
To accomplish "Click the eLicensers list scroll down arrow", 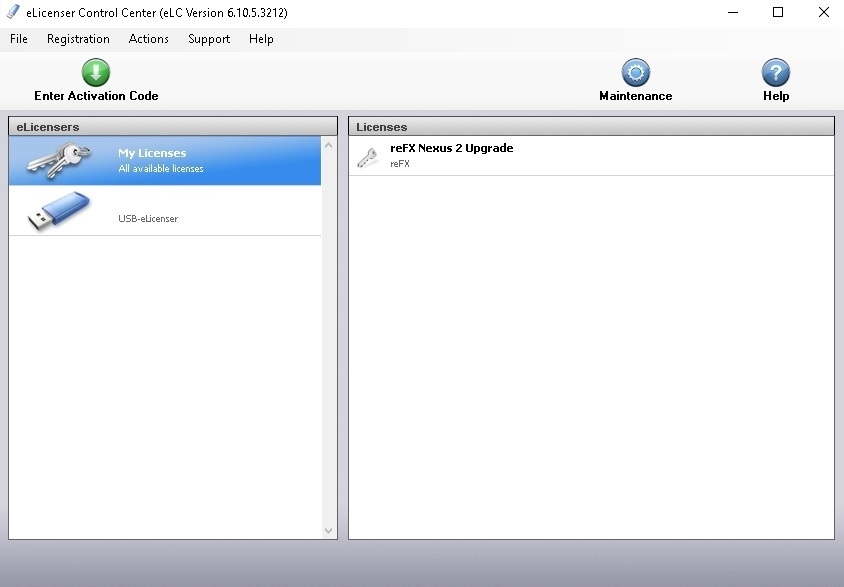I will (328, 531).
